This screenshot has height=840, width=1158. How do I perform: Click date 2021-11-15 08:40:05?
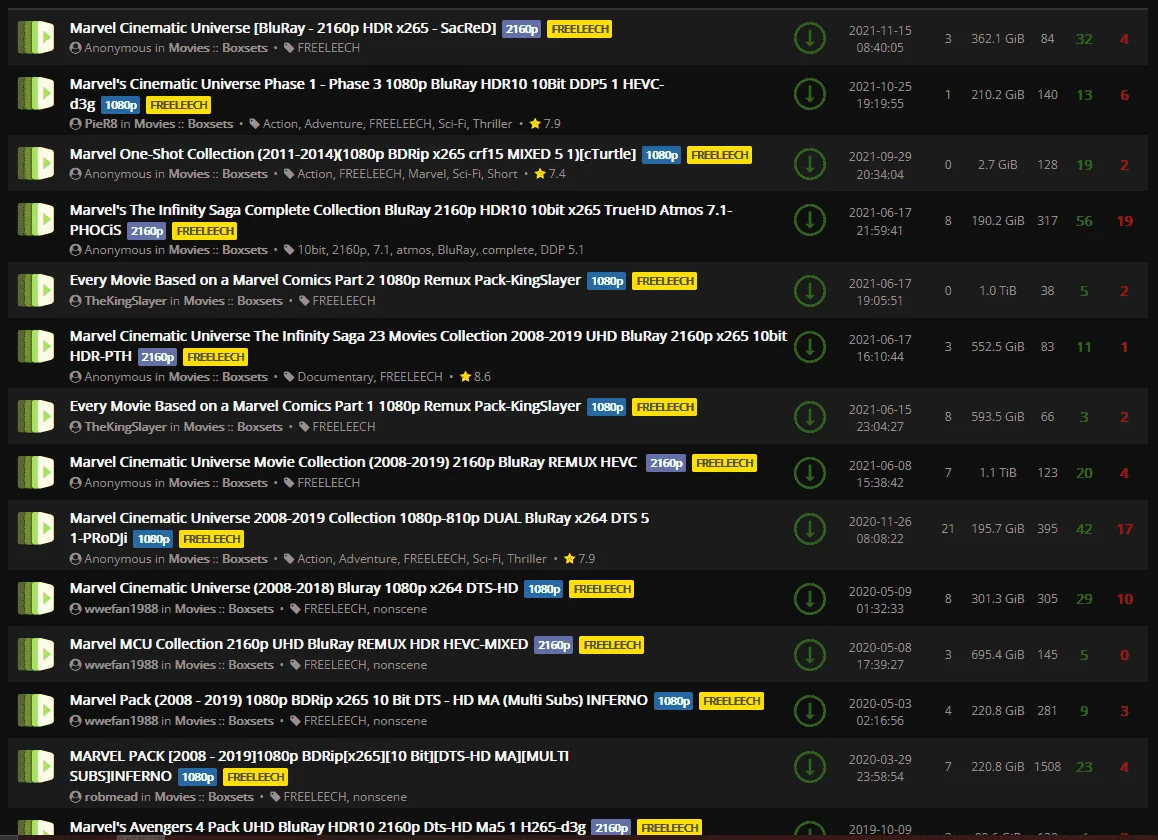click(880, 39)
